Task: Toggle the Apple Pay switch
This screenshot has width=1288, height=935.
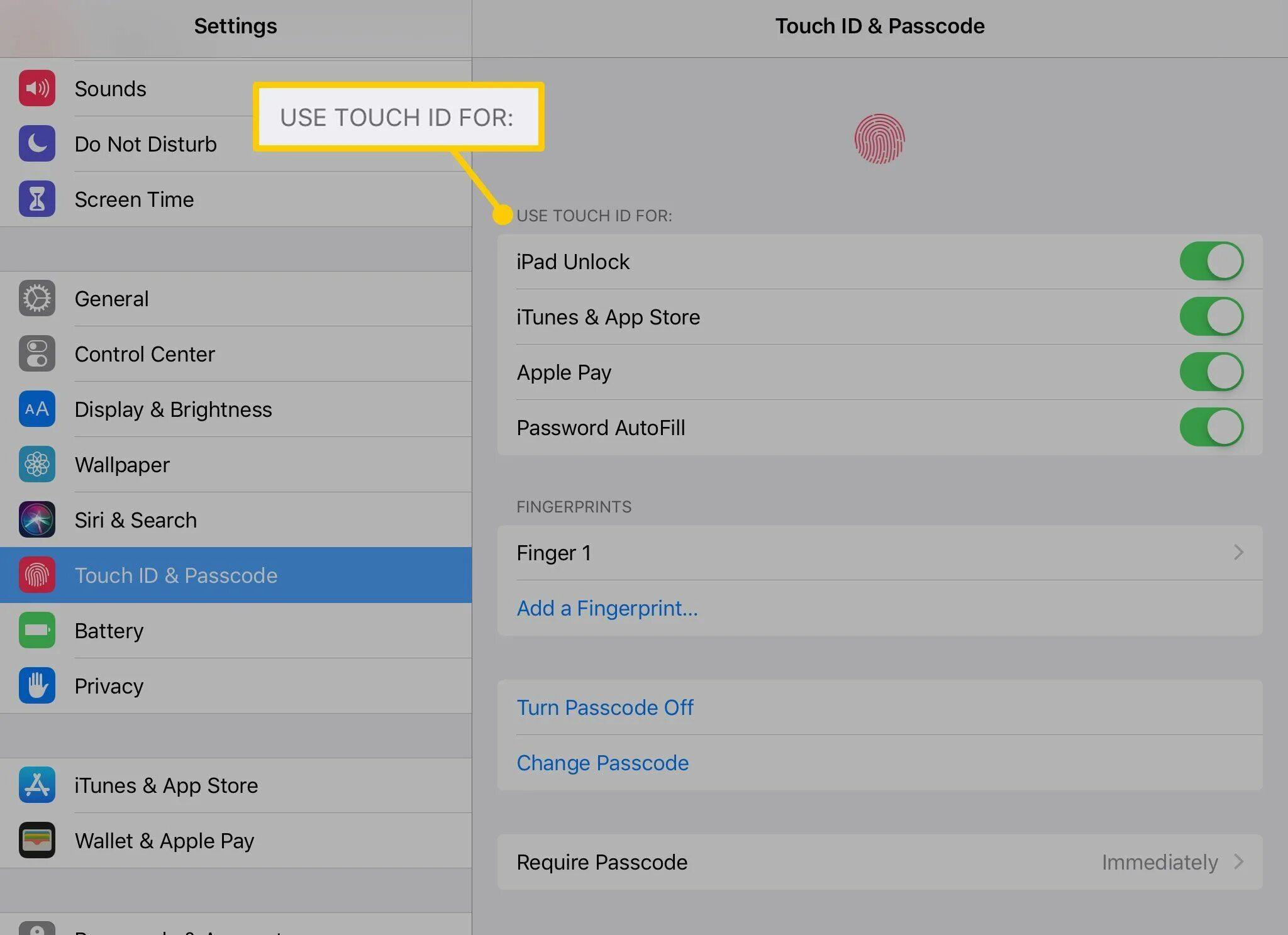Action: [x=1211, y=372]
